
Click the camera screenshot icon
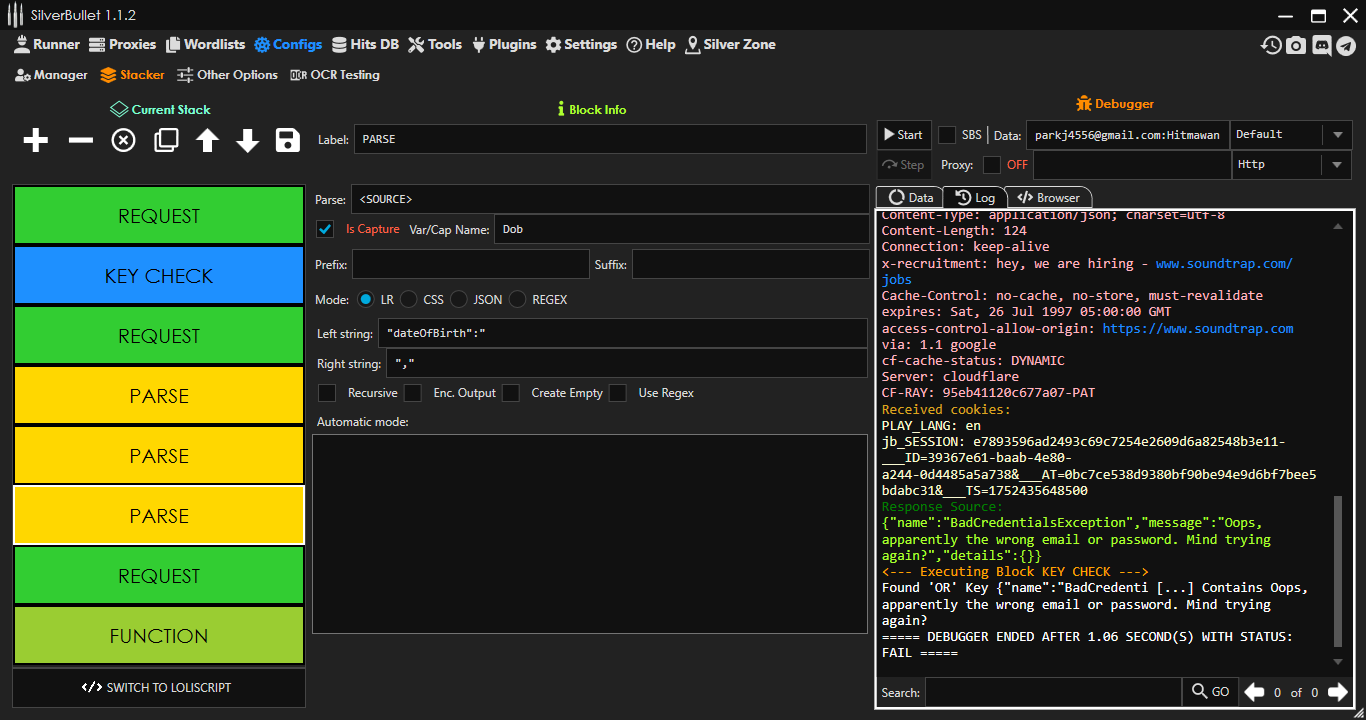[1296, 45]
